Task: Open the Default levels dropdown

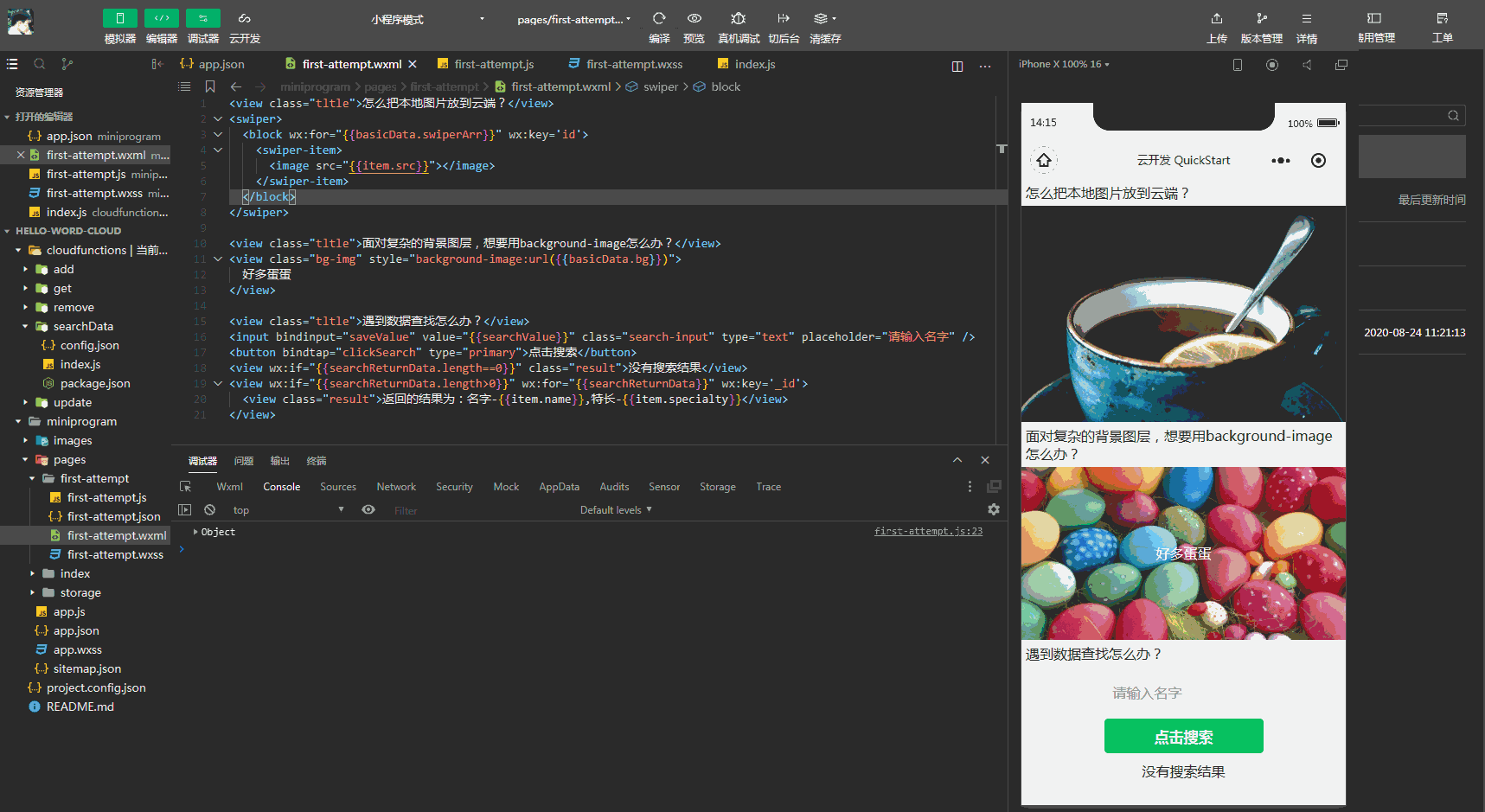Action: coord(616,510)
